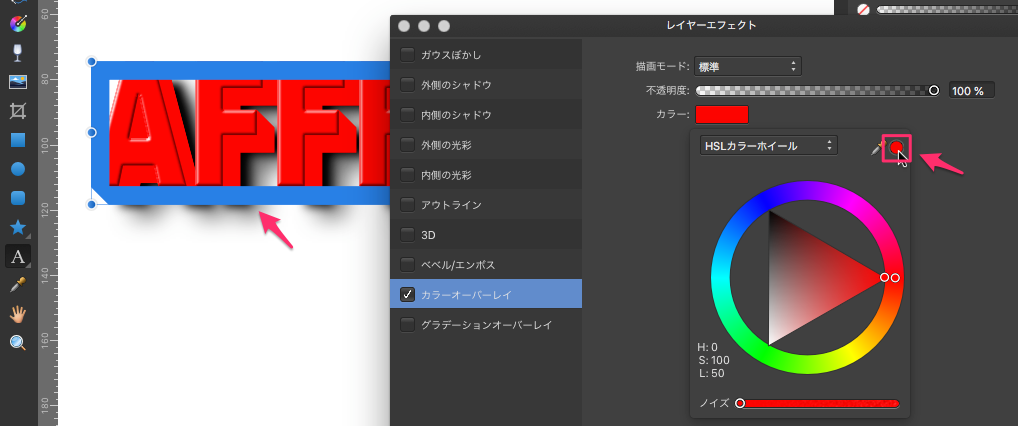Select the Place Image tool
The image size is (1018, 426).
[x=17, y=81]
